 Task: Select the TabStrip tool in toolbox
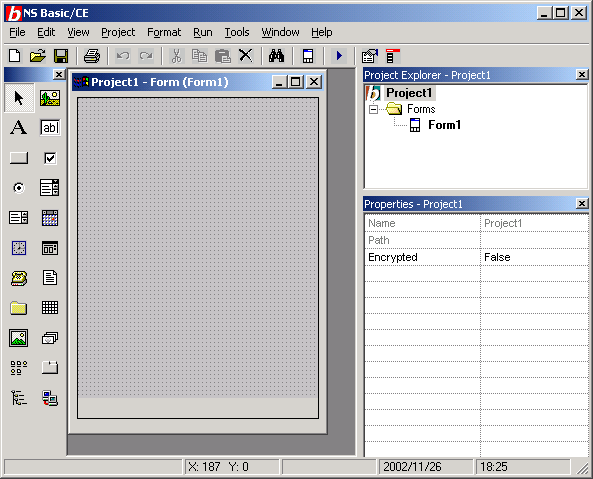(x=50, y=367)
